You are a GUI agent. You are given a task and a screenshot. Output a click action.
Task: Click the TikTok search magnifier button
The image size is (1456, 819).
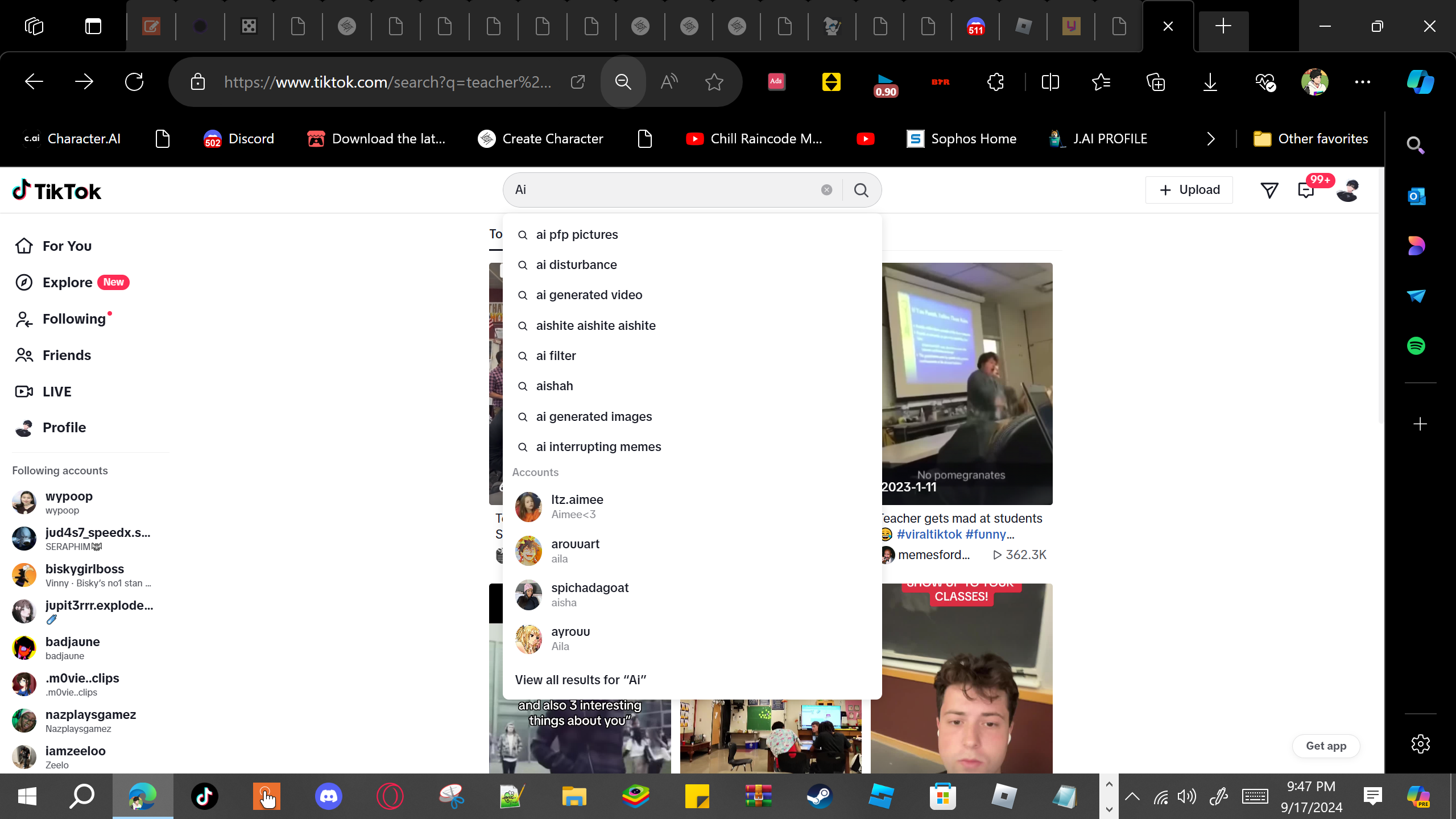coord(861,190)
